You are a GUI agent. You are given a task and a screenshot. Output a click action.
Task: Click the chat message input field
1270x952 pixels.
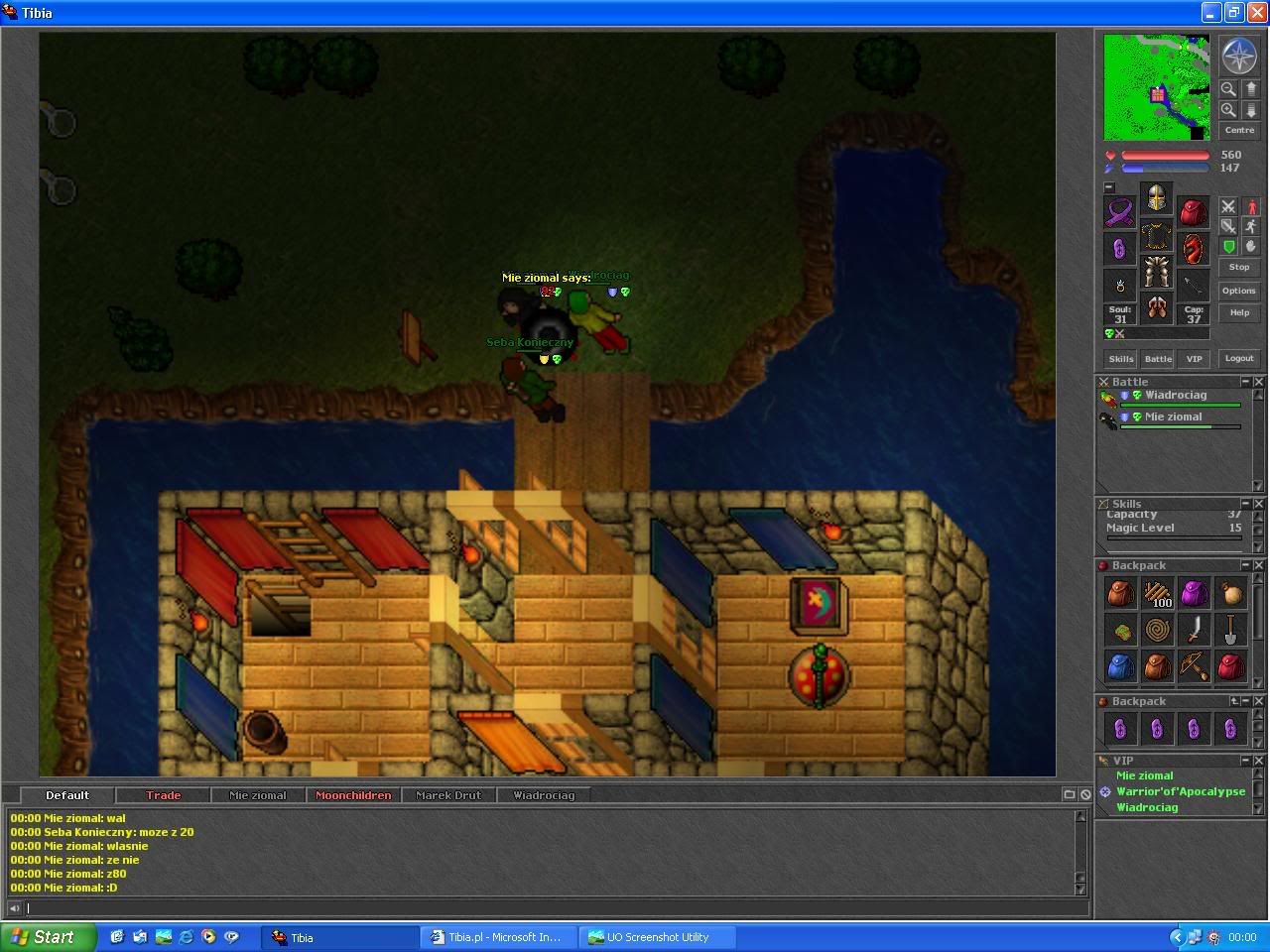[x=556, y=908]
